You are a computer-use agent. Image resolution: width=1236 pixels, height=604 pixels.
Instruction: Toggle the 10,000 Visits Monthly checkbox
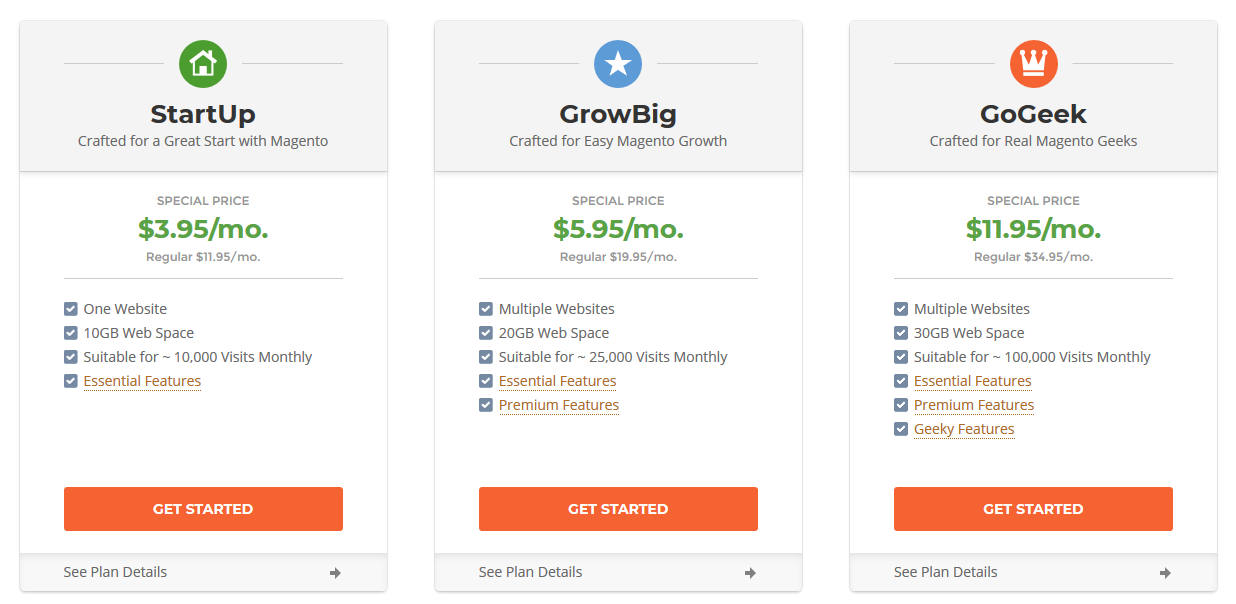[x=71, y=357]
